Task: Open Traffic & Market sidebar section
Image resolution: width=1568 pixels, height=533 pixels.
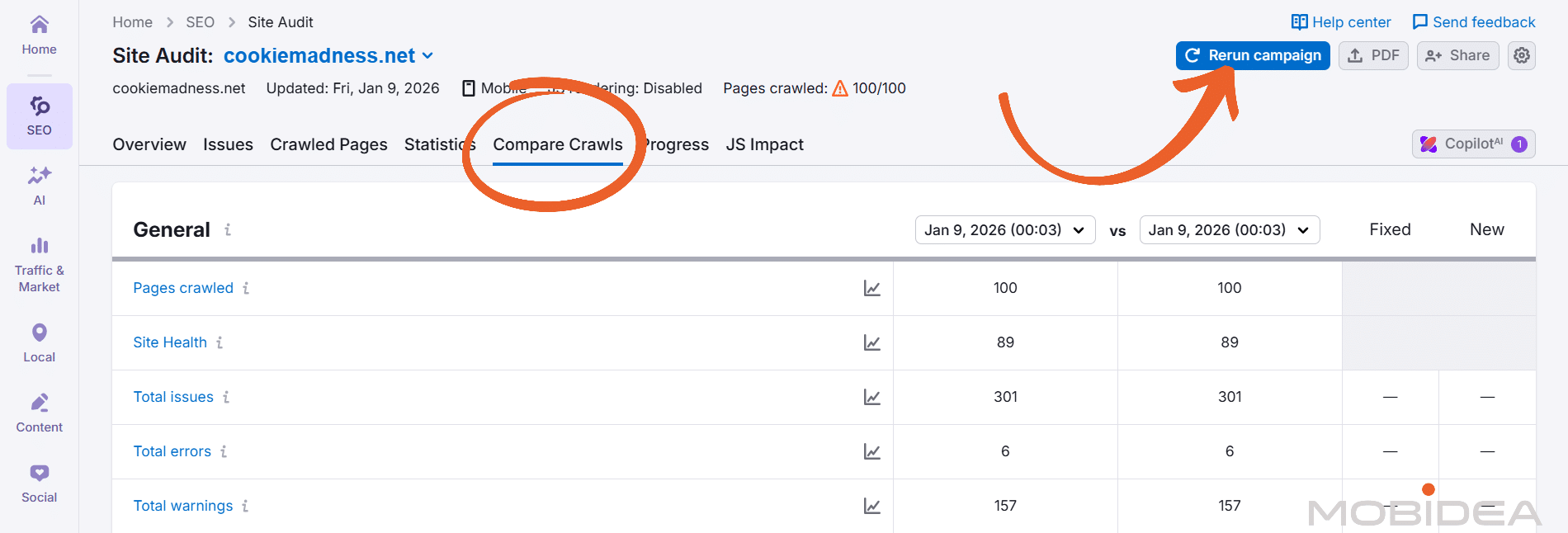Action: [39, 265]
